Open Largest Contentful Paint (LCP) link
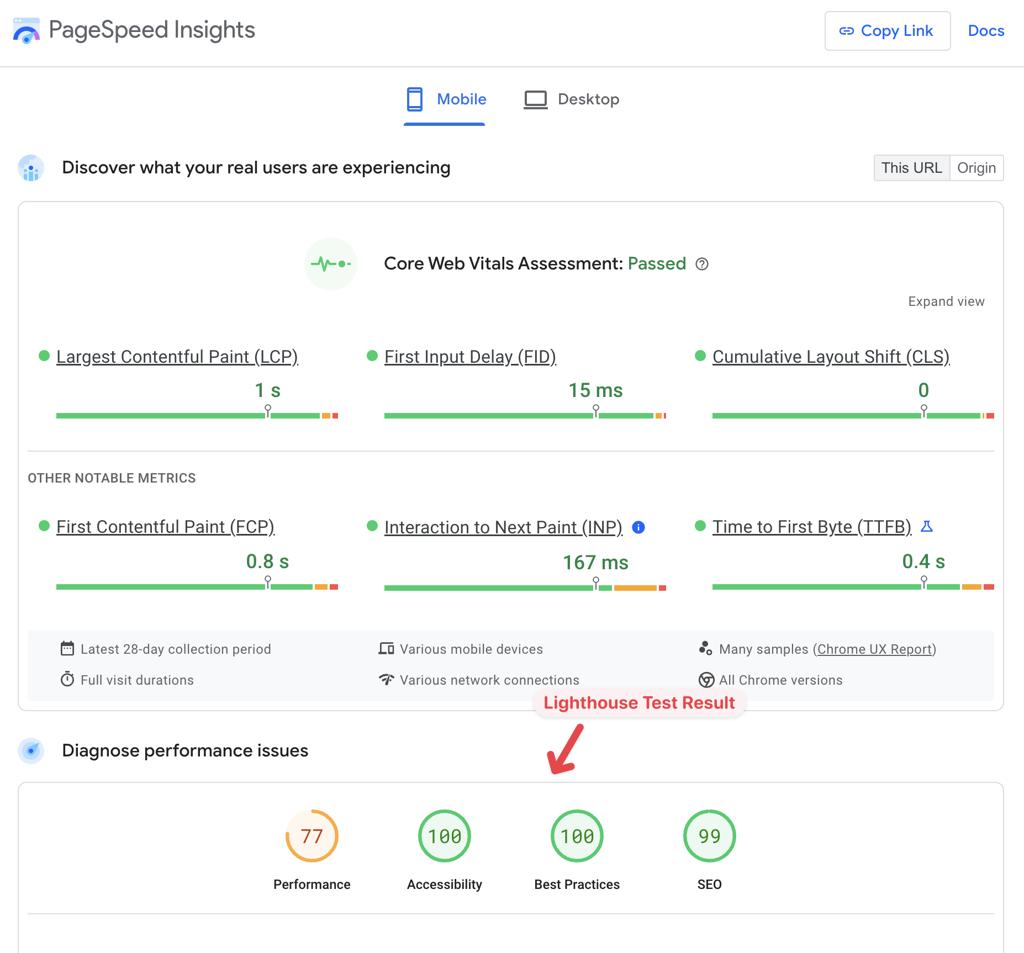The width and height of the screenshot is (1024, 953). click(177, 357)
